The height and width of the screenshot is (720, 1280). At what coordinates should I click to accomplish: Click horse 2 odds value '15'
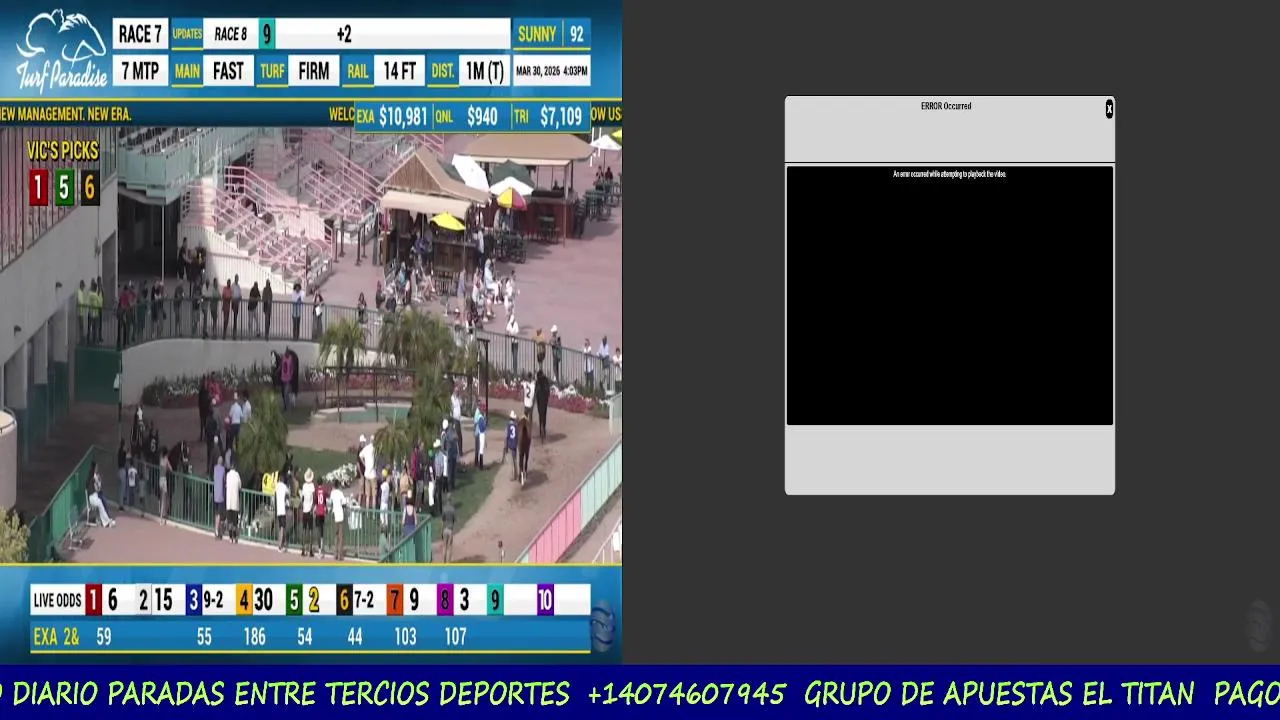click(x=163, y=600)
